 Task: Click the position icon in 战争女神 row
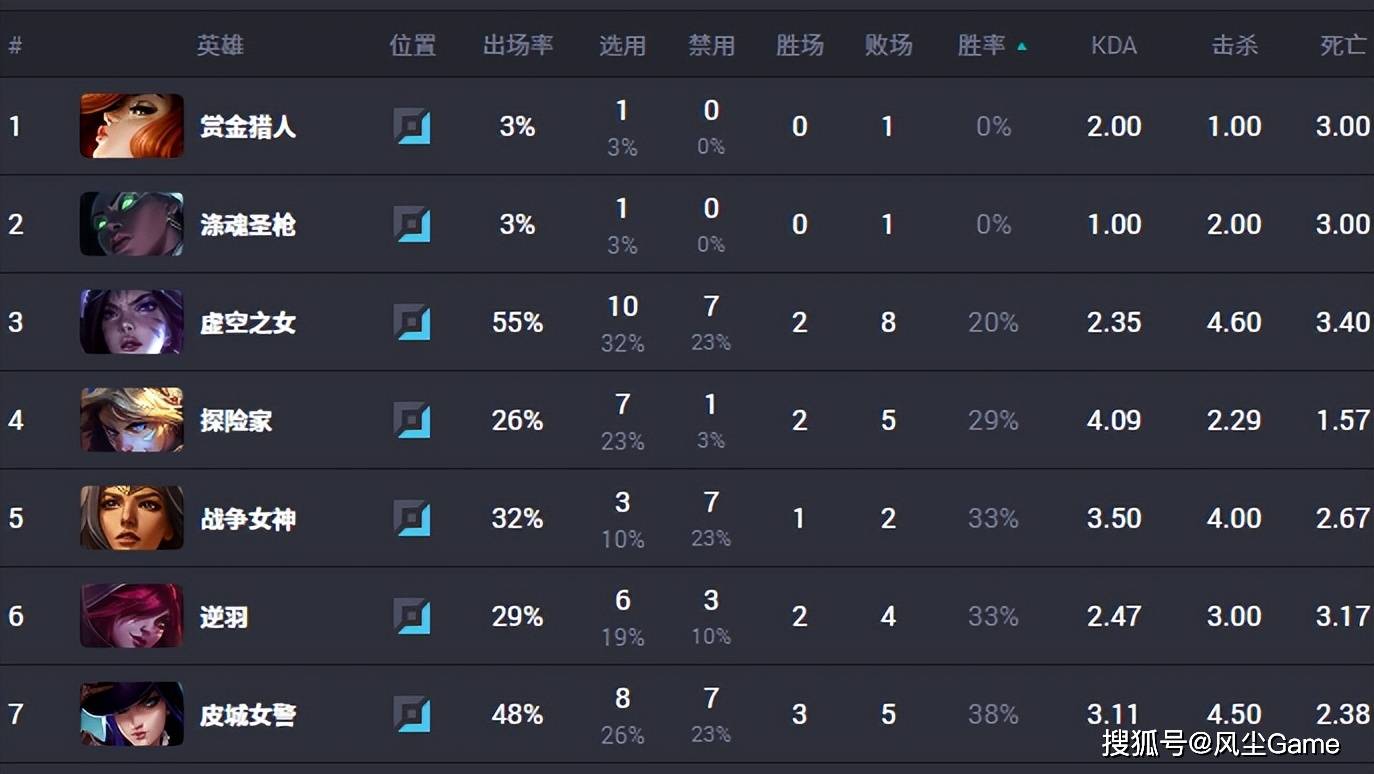click(x=413, y=518)
